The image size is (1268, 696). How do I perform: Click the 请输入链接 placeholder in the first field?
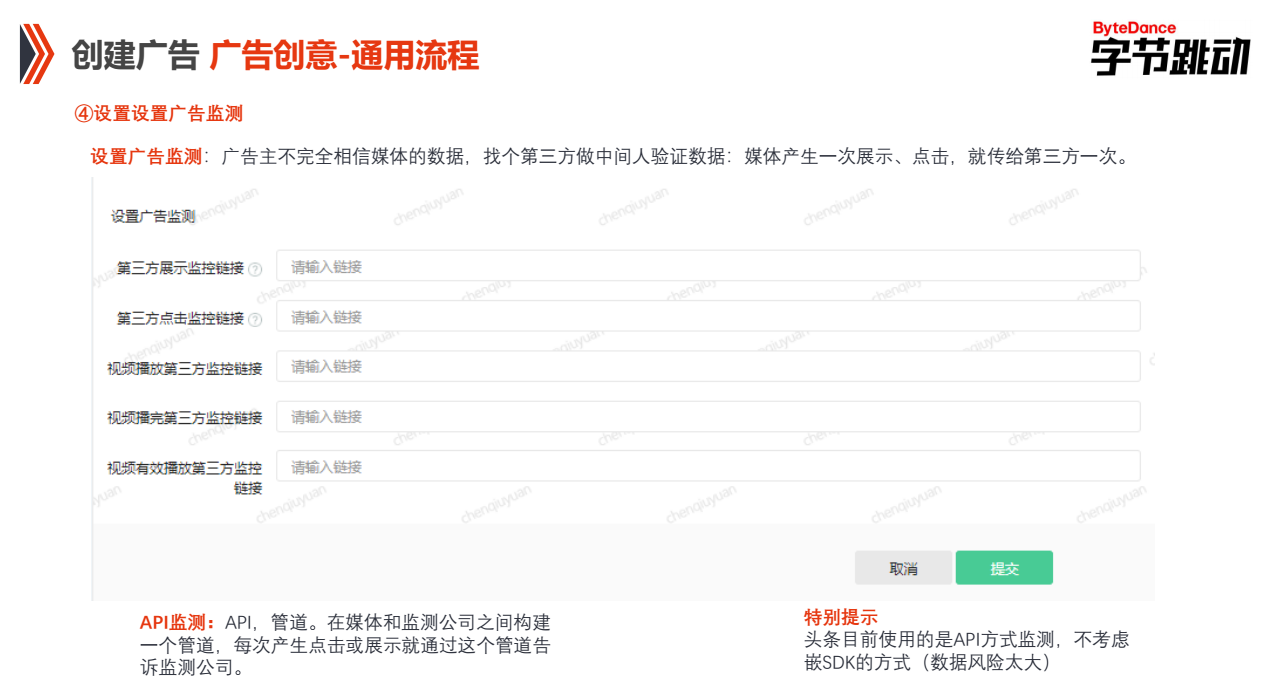coord(320,264)
